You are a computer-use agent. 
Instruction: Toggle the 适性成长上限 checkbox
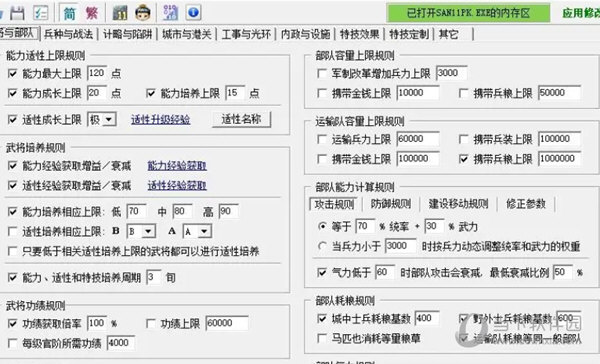[12, 119]
